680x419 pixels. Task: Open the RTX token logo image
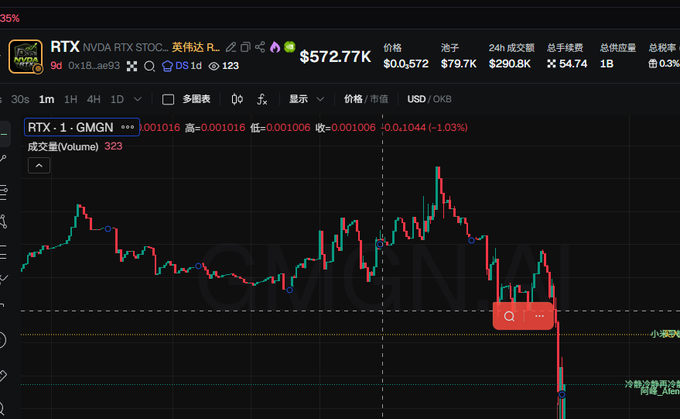point(26,56)
